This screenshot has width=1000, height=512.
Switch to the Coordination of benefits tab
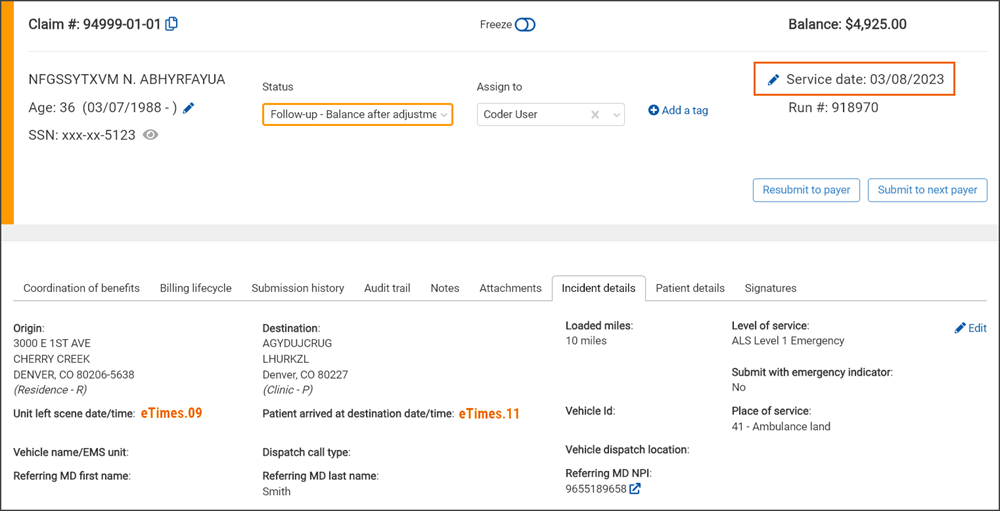82,288
